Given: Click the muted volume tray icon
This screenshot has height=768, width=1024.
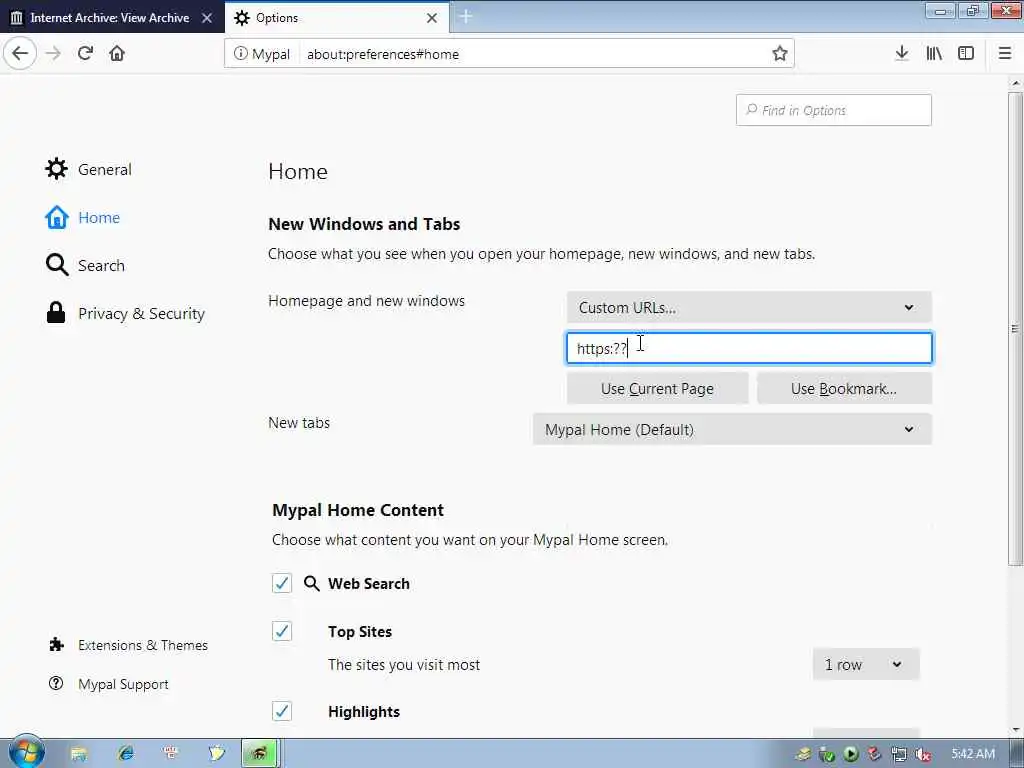Looking at the screenshot, I should (x=923, y=754).
